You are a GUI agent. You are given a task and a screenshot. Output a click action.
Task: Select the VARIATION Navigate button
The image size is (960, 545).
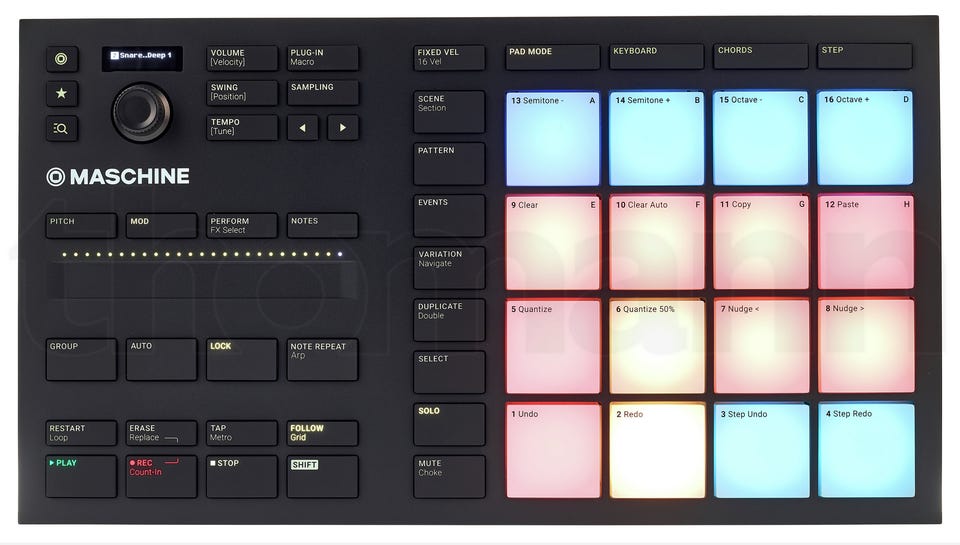pos(449,268)
